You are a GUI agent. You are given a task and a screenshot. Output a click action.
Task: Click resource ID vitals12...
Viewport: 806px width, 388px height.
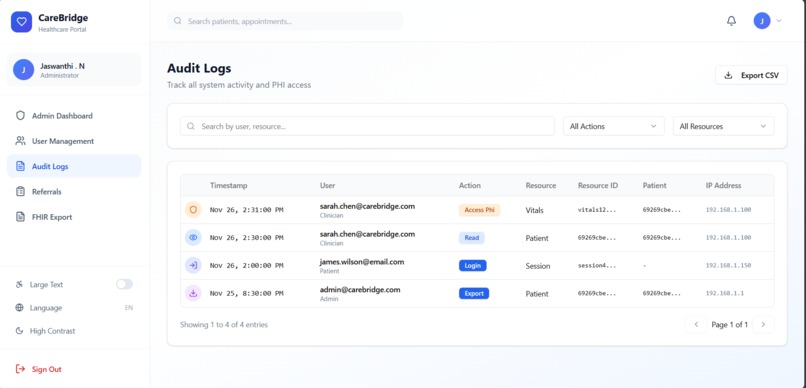coord(597,210)
